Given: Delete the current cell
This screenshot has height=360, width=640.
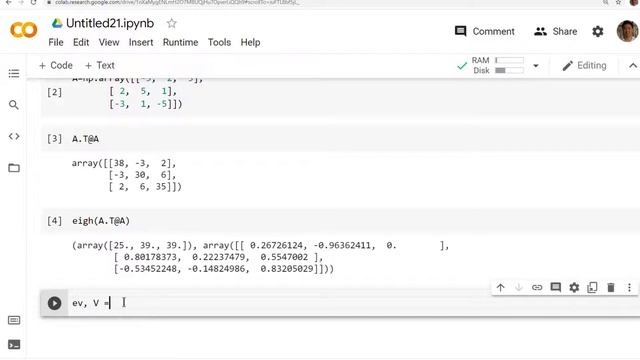Looking at the screenshot, I should coord(611,287).
